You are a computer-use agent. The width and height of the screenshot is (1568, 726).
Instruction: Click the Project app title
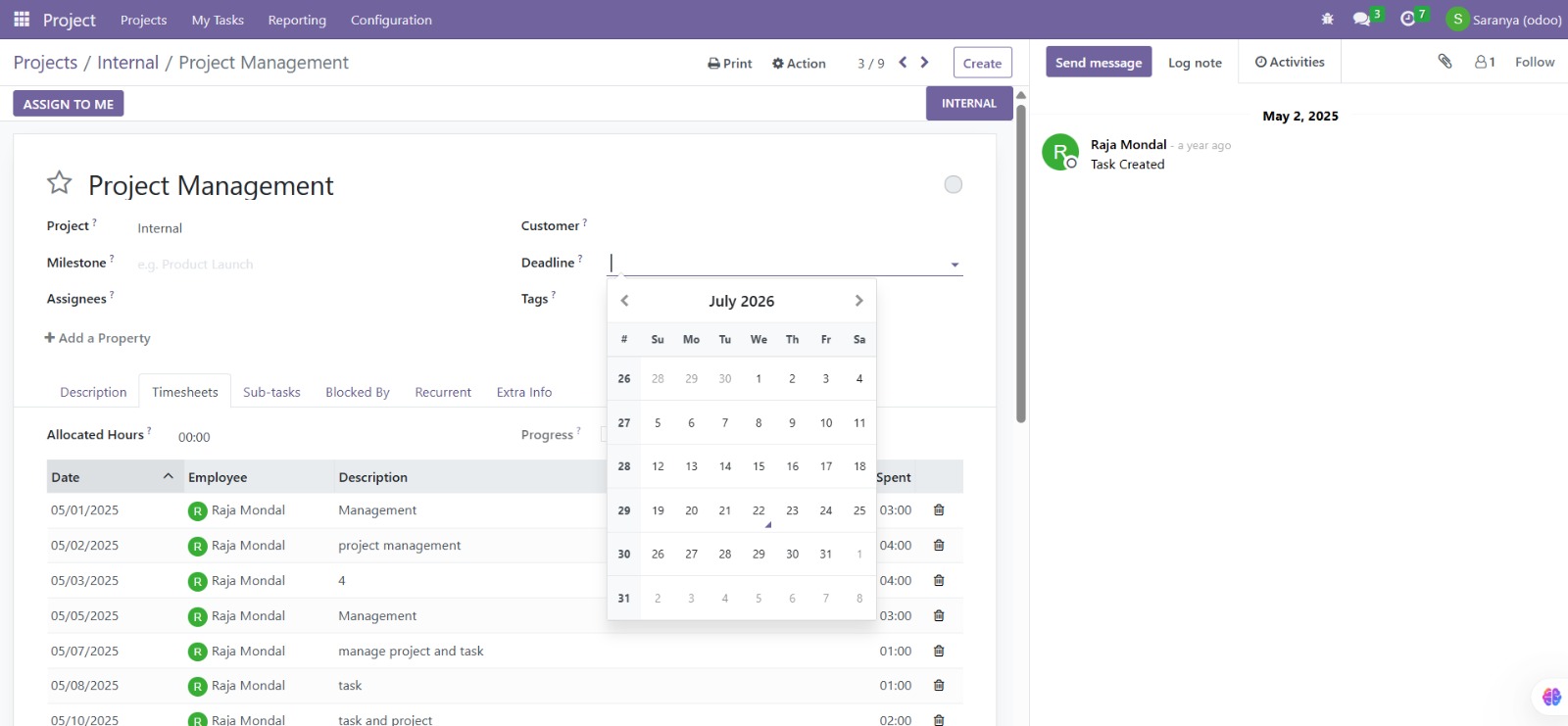click(x=69, y=20)
